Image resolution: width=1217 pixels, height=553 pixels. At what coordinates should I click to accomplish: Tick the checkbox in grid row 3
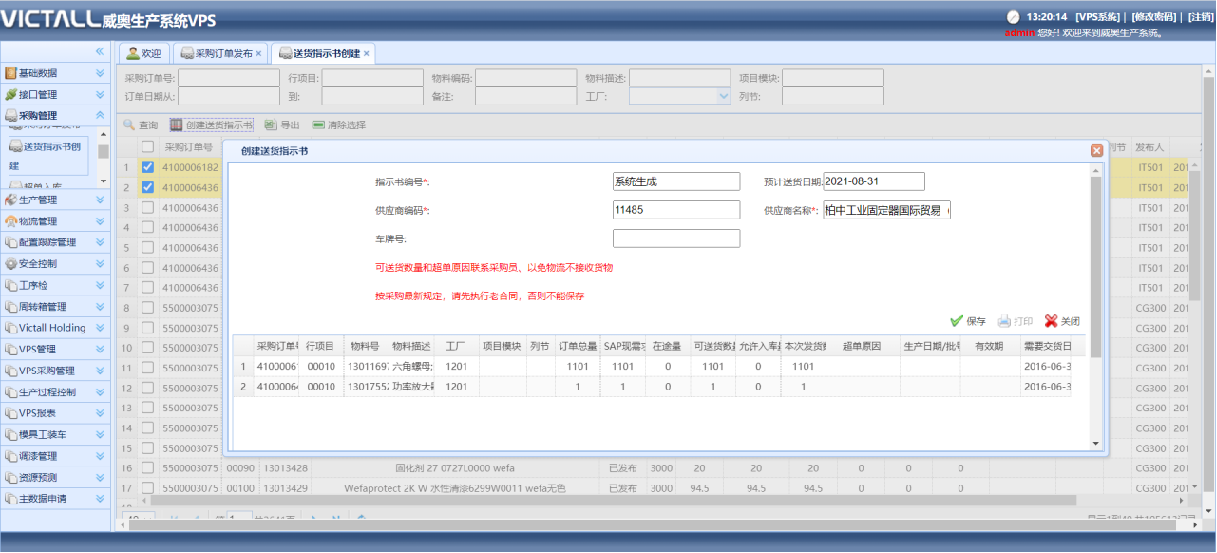pos(148,207)
